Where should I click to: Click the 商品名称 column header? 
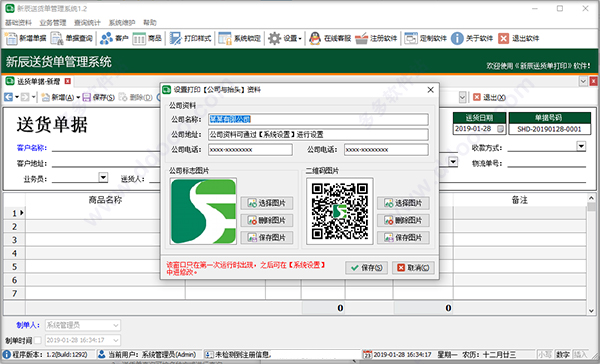(105, 200)
